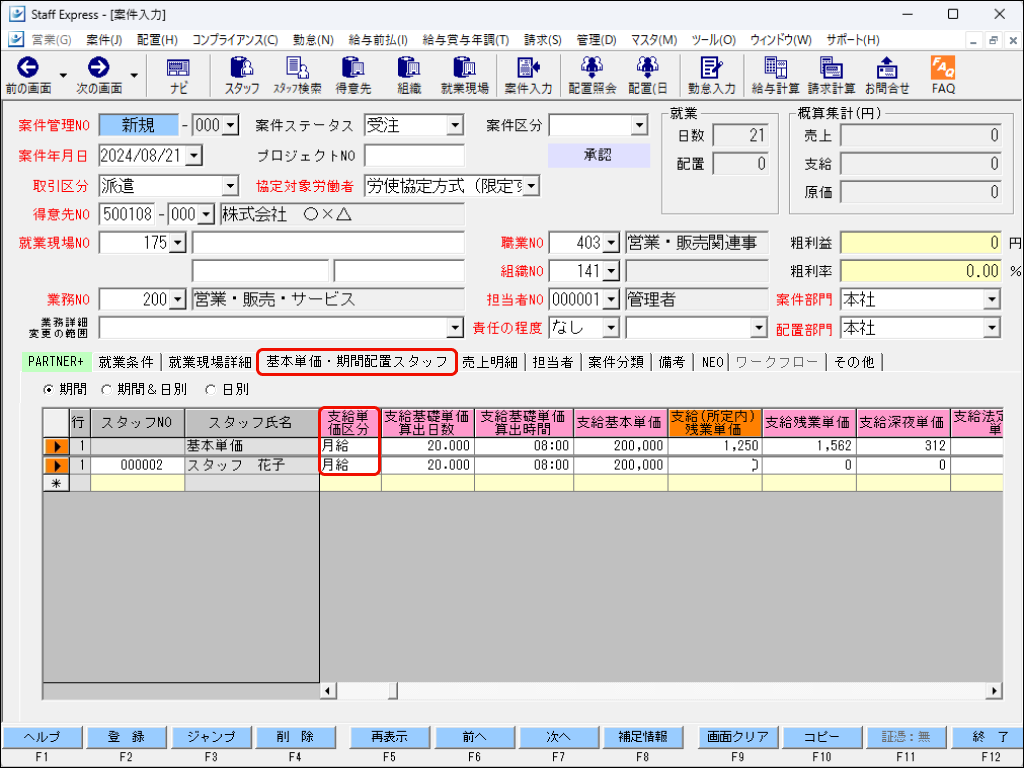Click the 画面クリア F9 button

736,737
